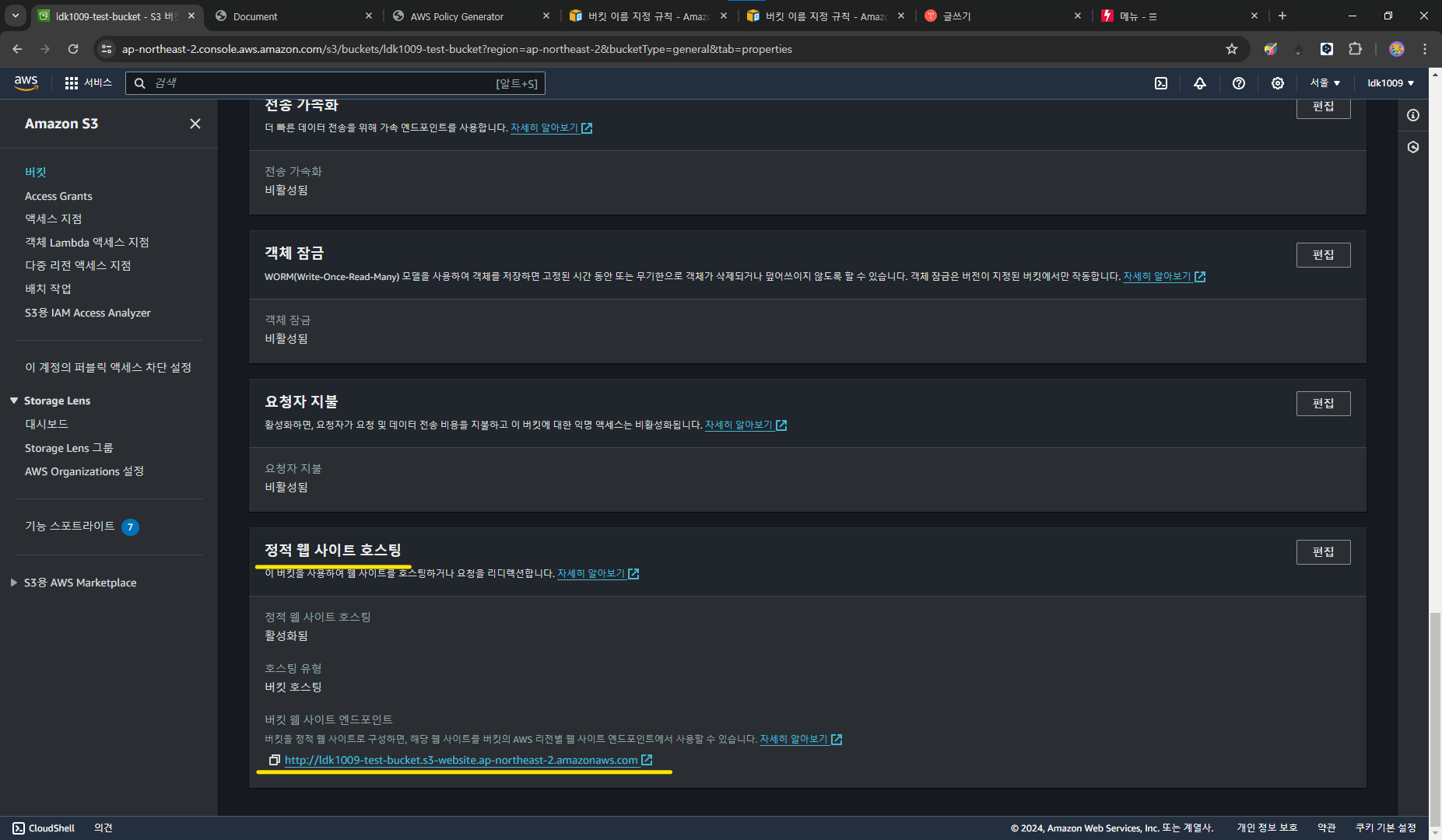
Task: Open the AWS home logo
Action: point(26,82)
